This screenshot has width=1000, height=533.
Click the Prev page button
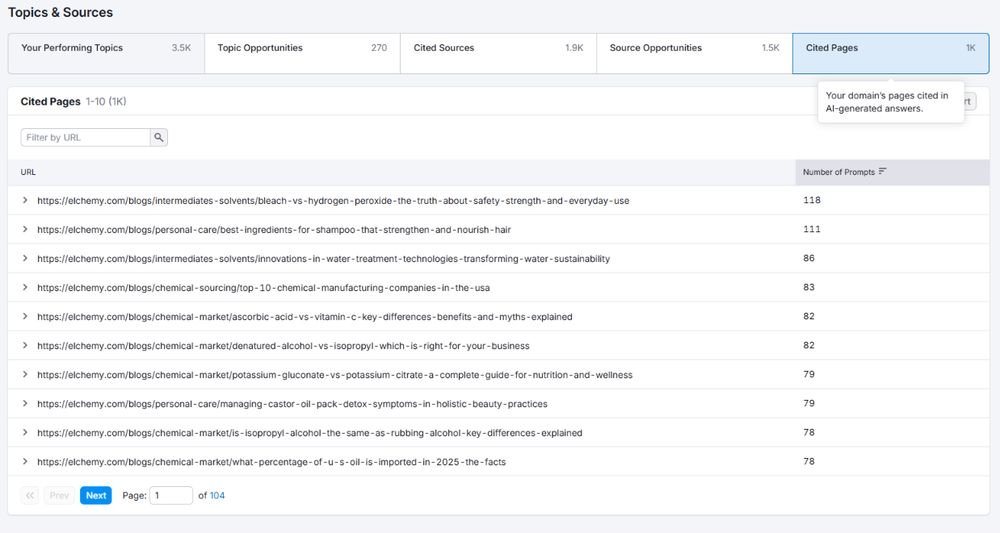[x=59, y=495]
